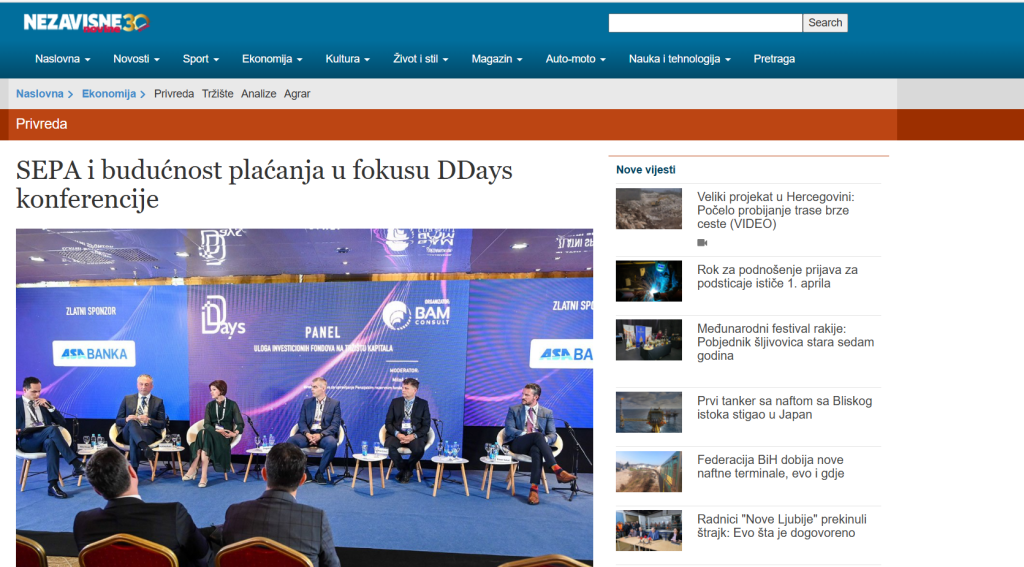
Task: Open the welding photo thumbnail
Action: [648, 281]
